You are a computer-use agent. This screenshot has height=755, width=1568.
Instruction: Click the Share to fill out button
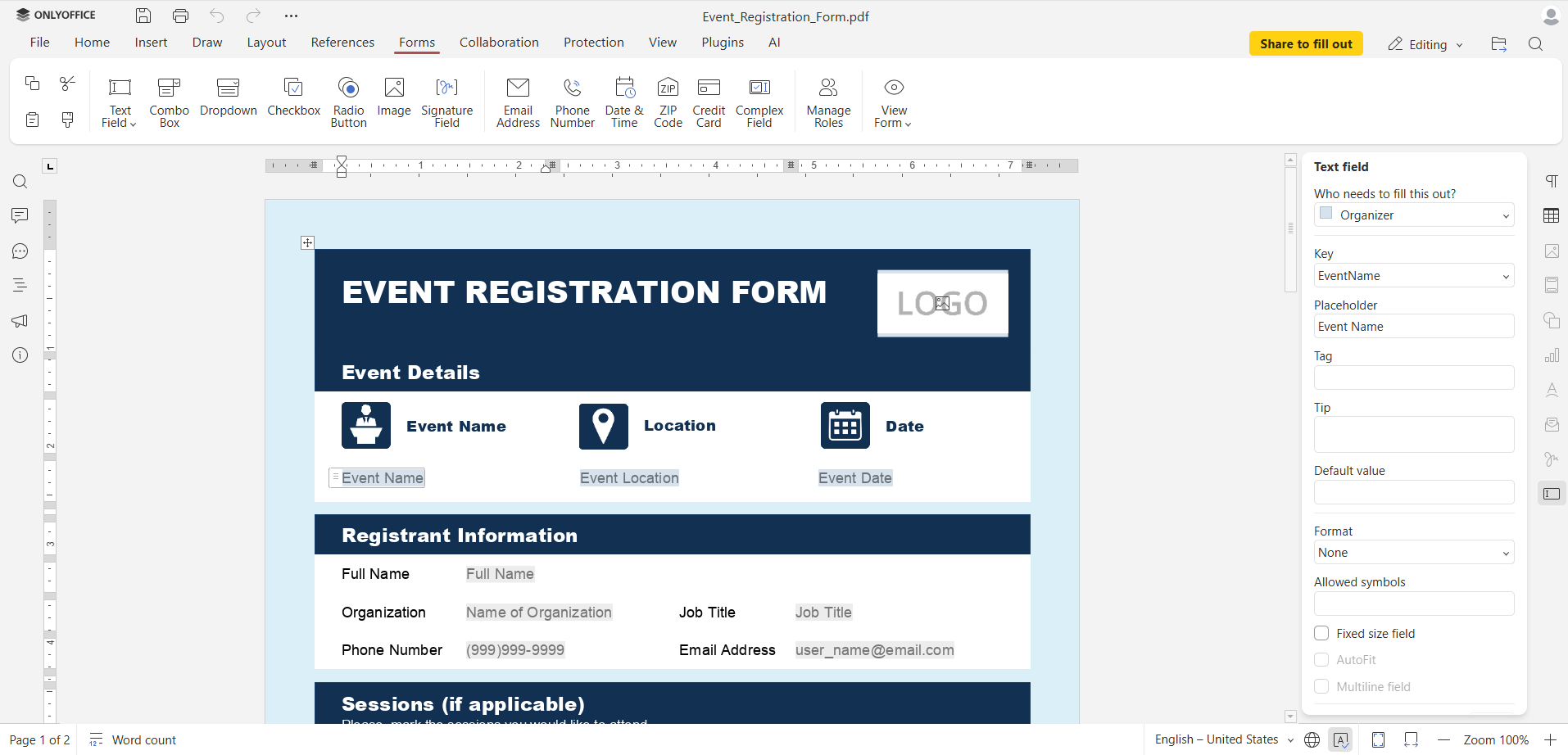click(x=1306, y=44)
